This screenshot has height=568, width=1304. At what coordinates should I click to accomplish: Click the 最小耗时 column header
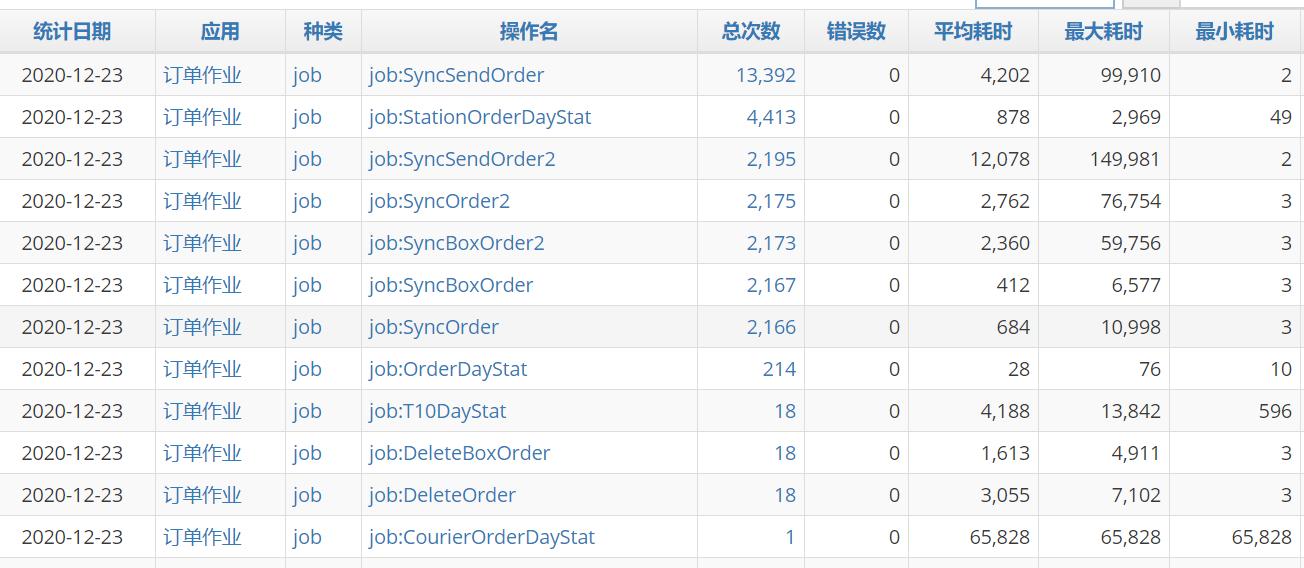click(x=1234, y=32)
